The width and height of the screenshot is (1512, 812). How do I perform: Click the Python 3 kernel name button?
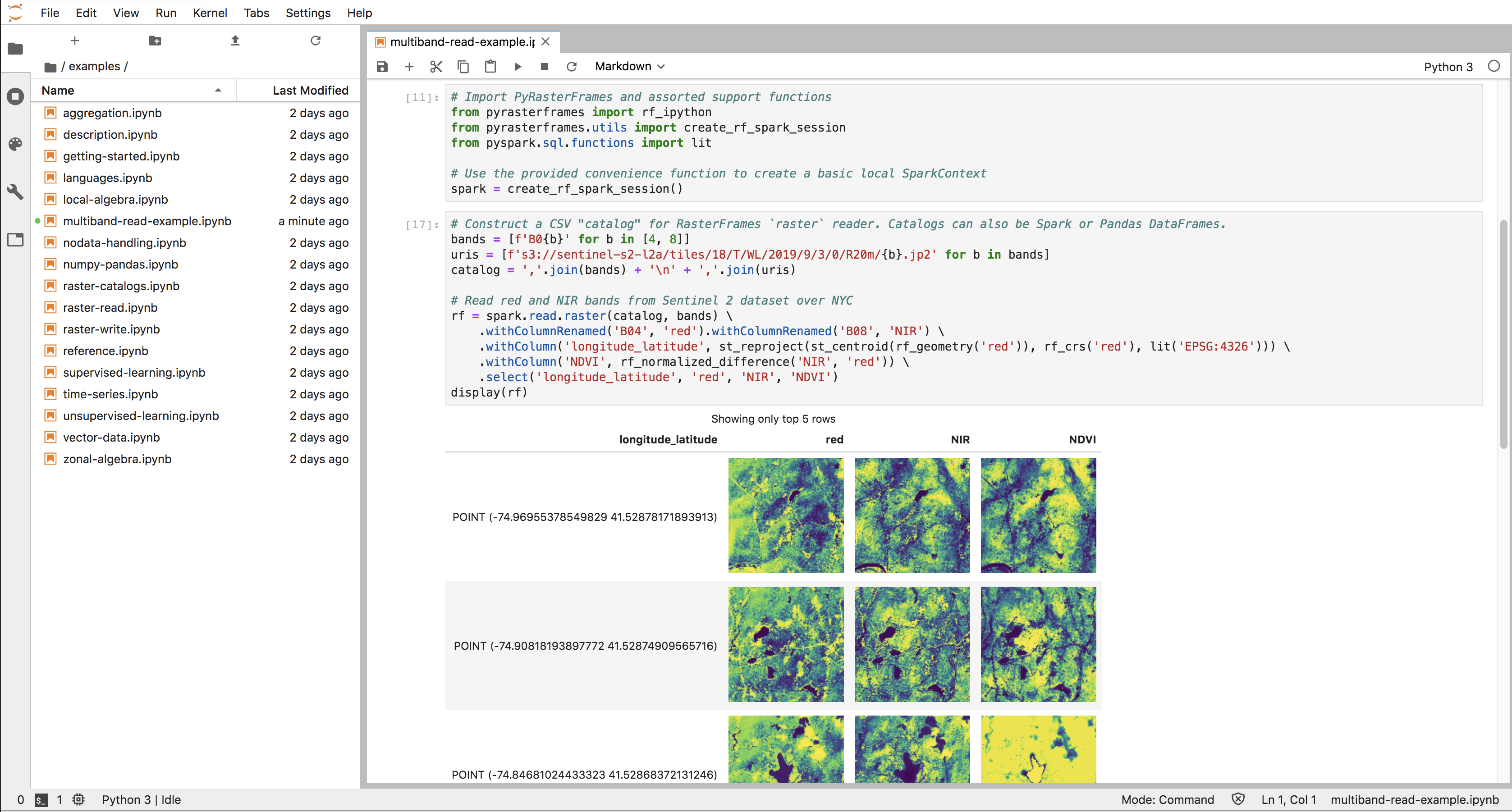pyautogui.click(x=1448, y=66)
